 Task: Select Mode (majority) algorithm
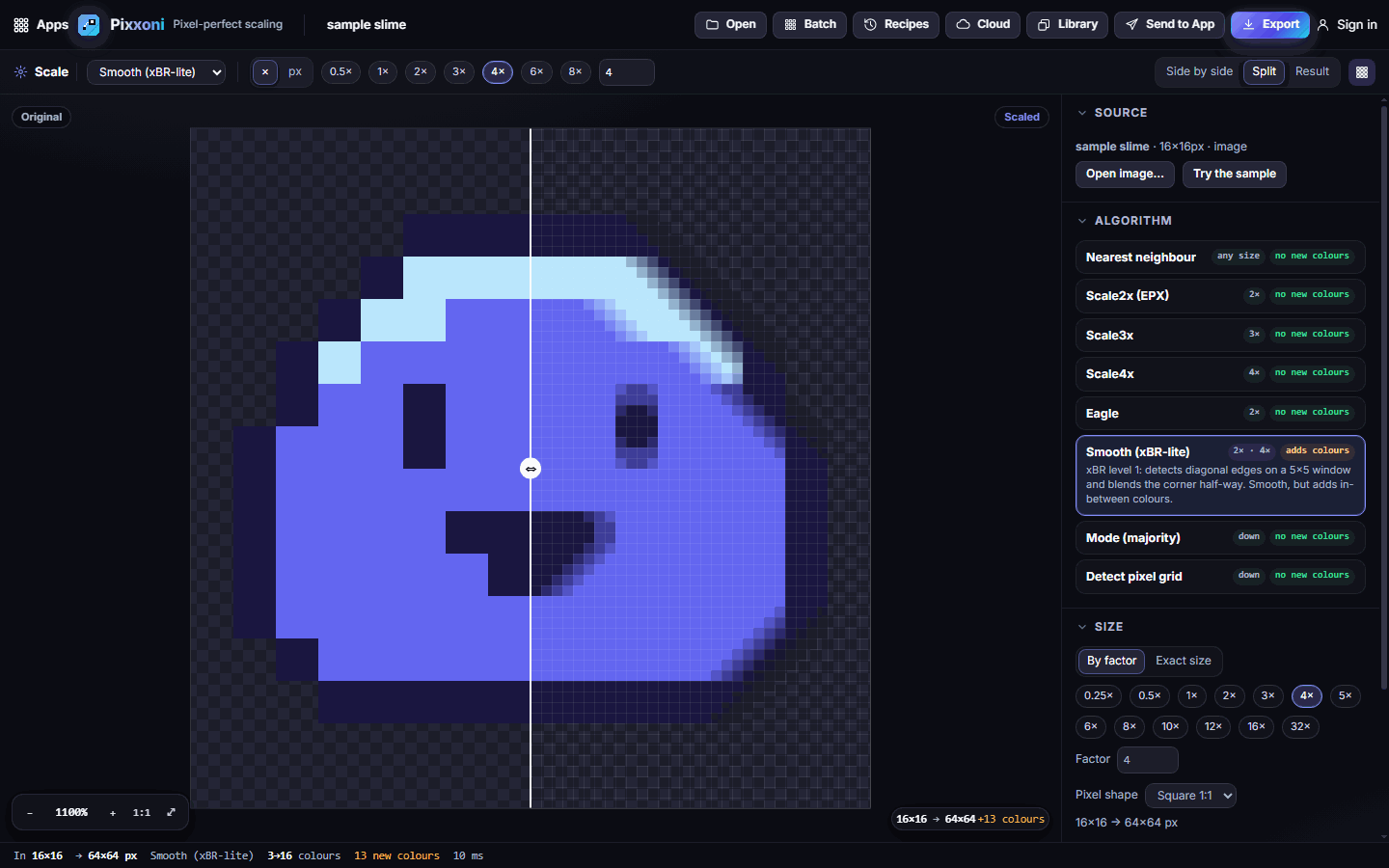[1220, 537]
